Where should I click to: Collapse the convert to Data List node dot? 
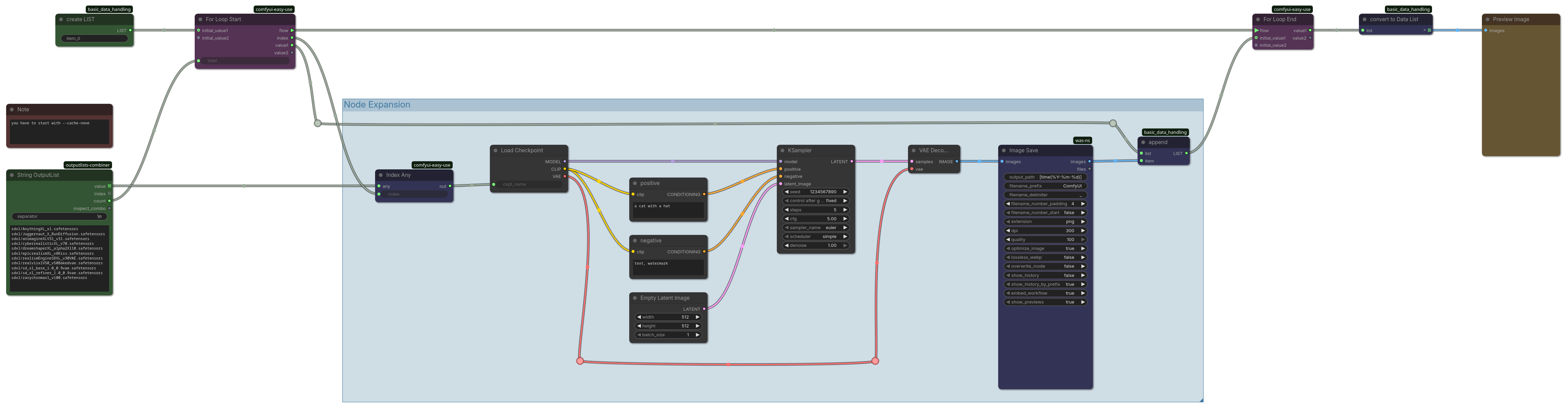[1365, 19]
